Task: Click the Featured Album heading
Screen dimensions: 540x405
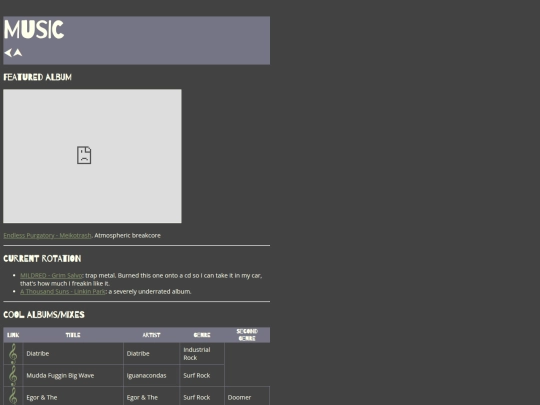Action: point(38,77)
